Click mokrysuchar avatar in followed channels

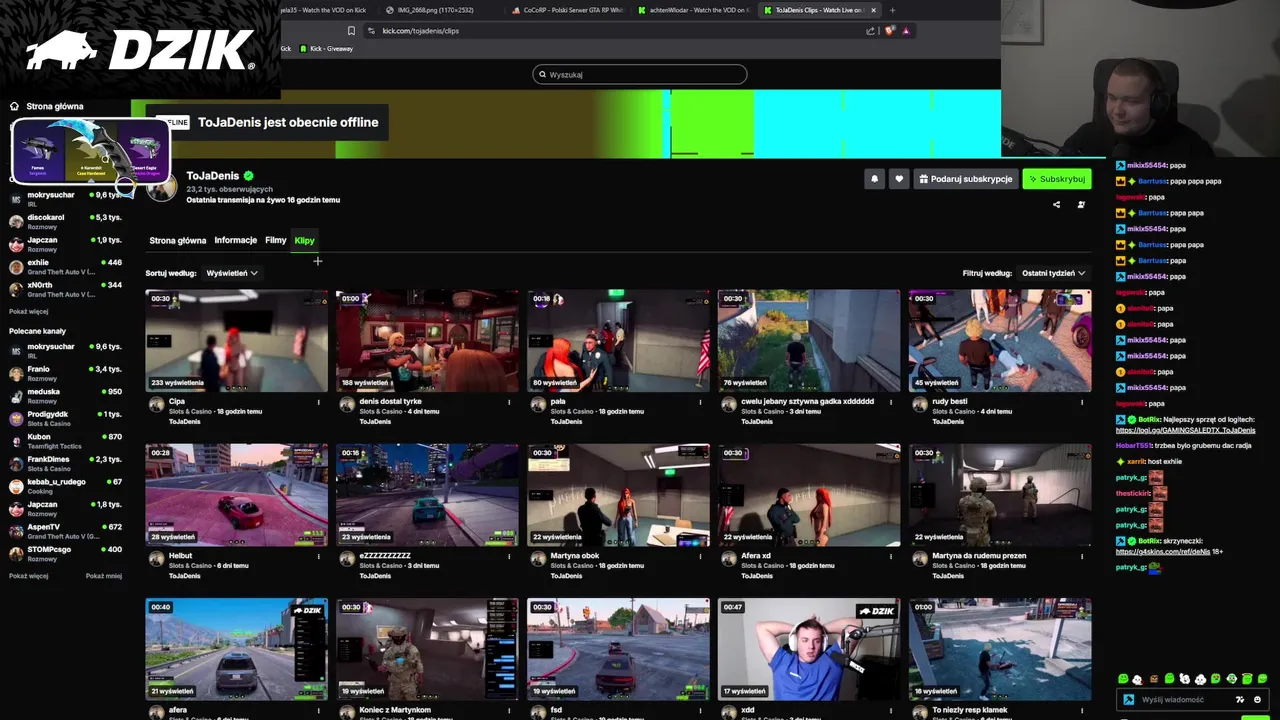pyautogui.click(x=16, y=198)
